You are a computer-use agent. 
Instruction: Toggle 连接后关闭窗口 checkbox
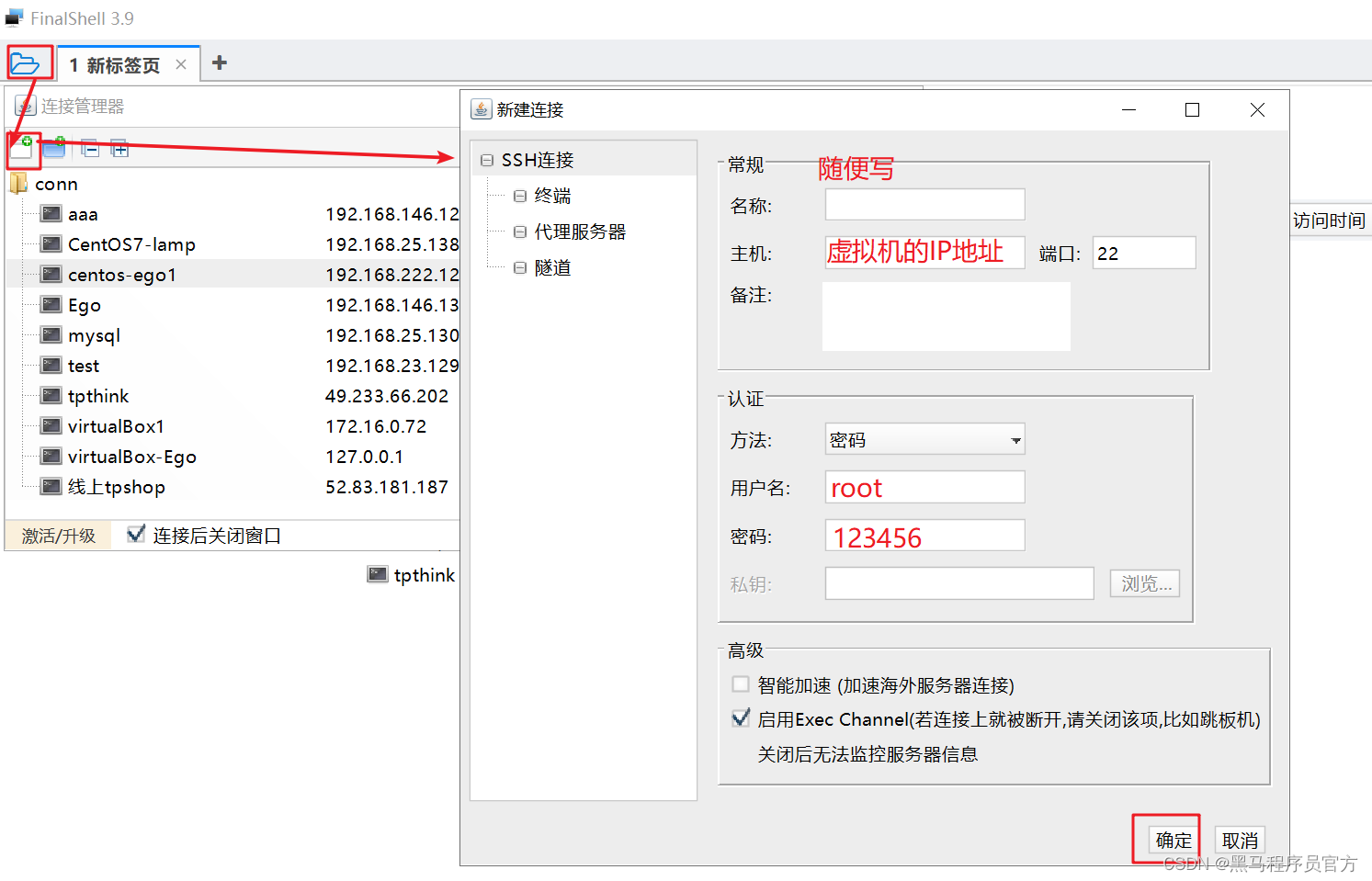point(136,534)
